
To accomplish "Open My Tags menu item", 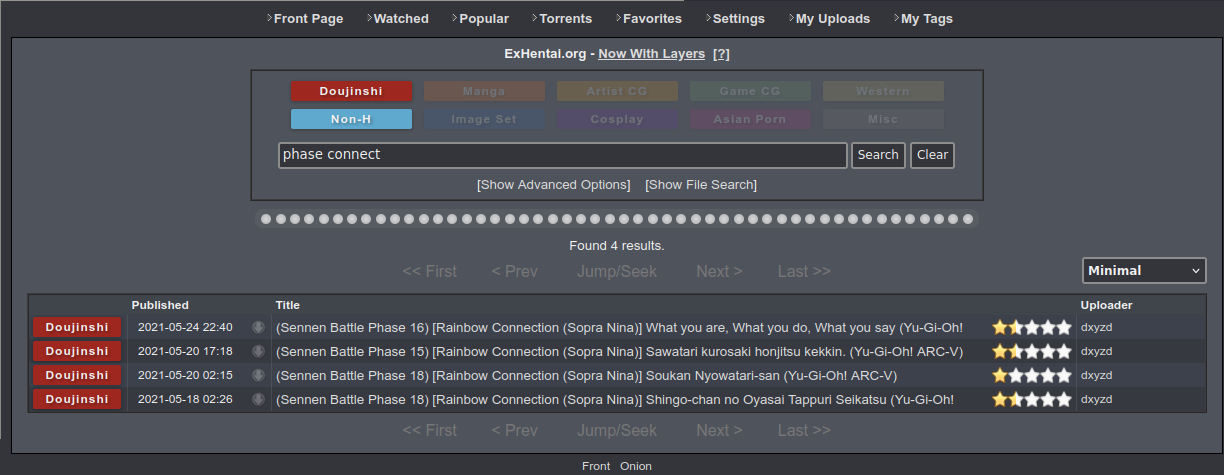I will (x=926, y=19).
